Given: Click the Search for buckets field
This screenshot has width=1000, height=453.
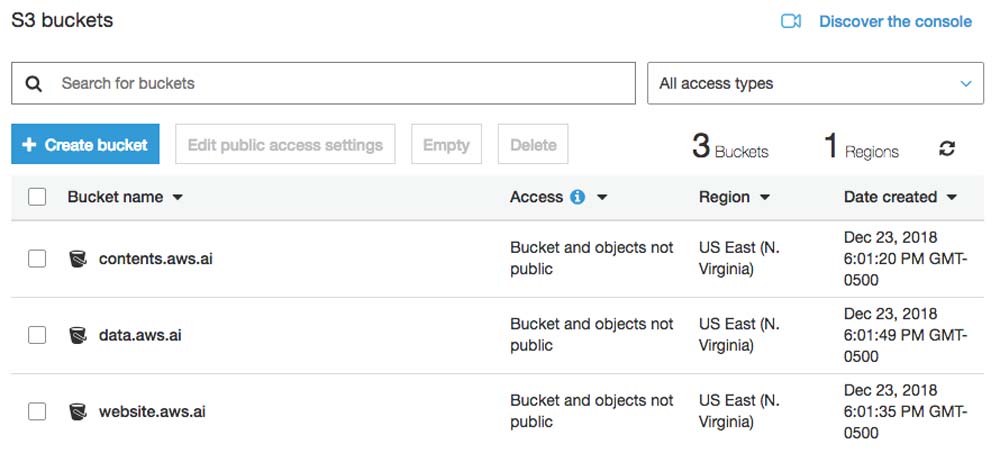Looking at the screenshot, I should click(x=323, y=84).
